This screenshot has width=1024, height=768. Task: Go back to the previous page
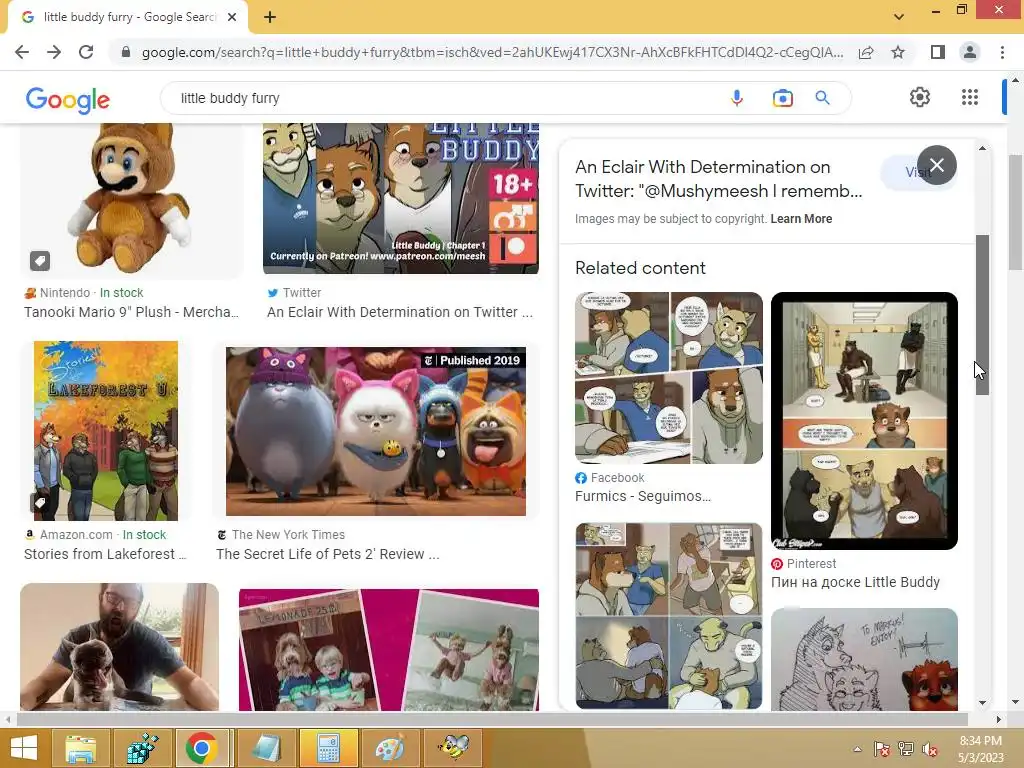pyautogui.click(x=22, y=52)
